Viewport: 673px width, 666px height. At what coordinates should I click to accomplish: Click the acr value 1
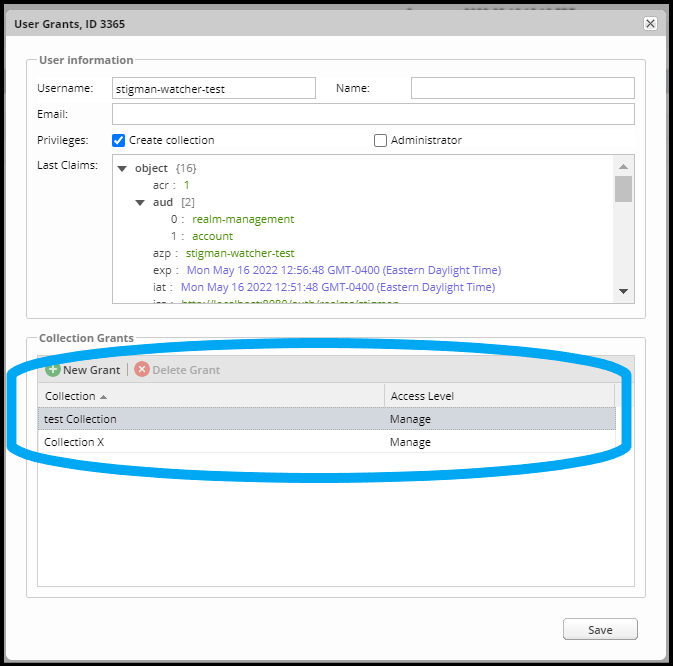(187, 185)
